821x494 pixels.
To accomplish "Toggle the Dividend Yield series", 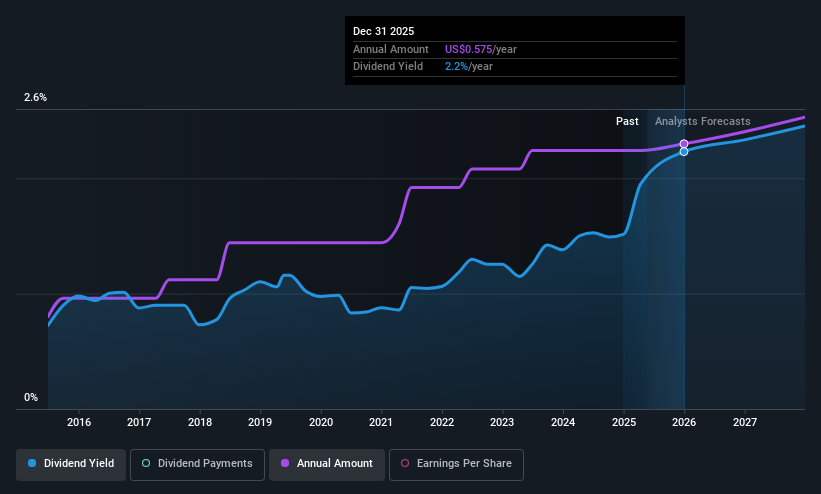I will pos(71,464).
